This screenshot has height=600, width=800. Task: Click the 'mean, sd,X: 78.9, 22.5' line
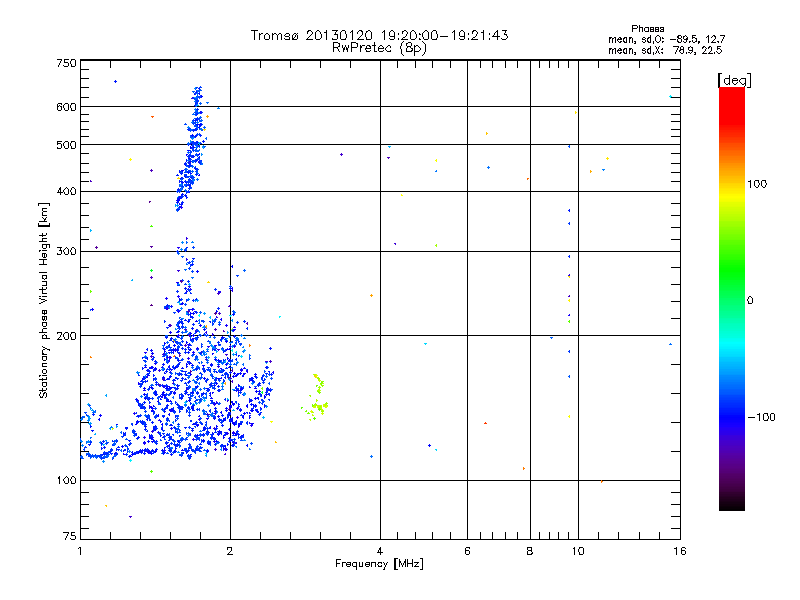click(665, 50)
